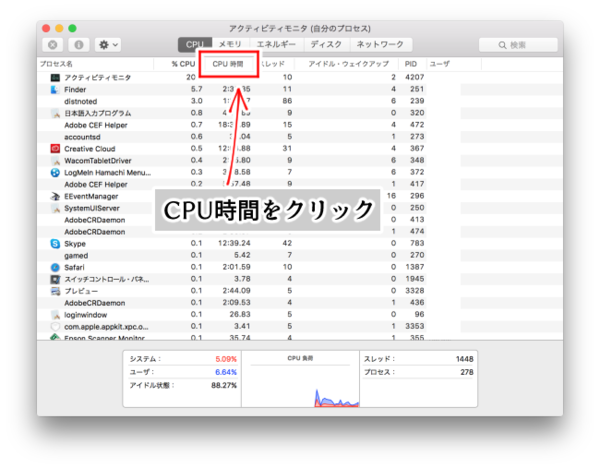This screenshot has width=600, height=468.
Task: Click the distnoted thread count 86
Action: pos(287,101)
